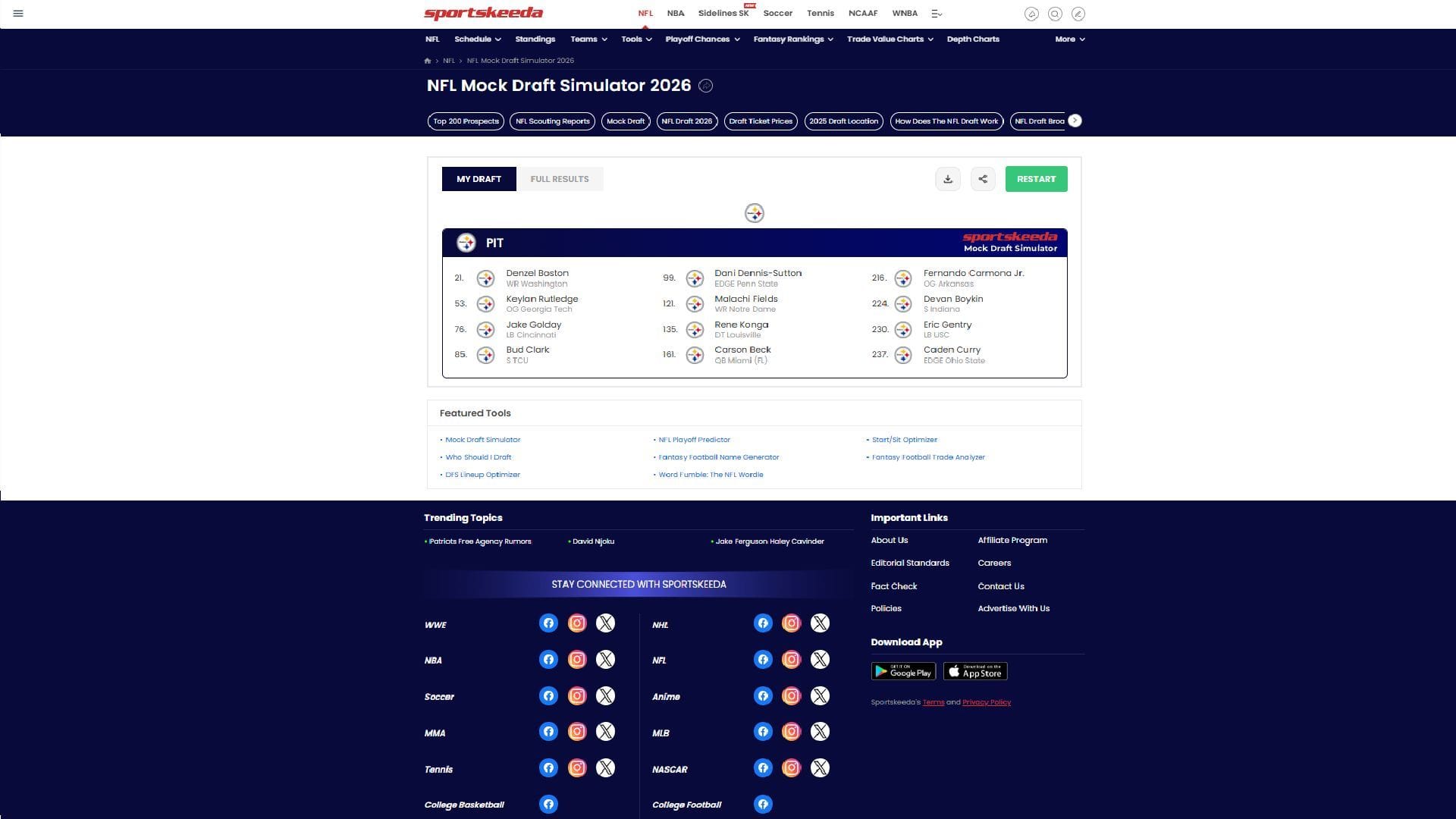Switch to the FULL RESULTS tab
Screen dimensions: 1456x819
pos(560,179)
